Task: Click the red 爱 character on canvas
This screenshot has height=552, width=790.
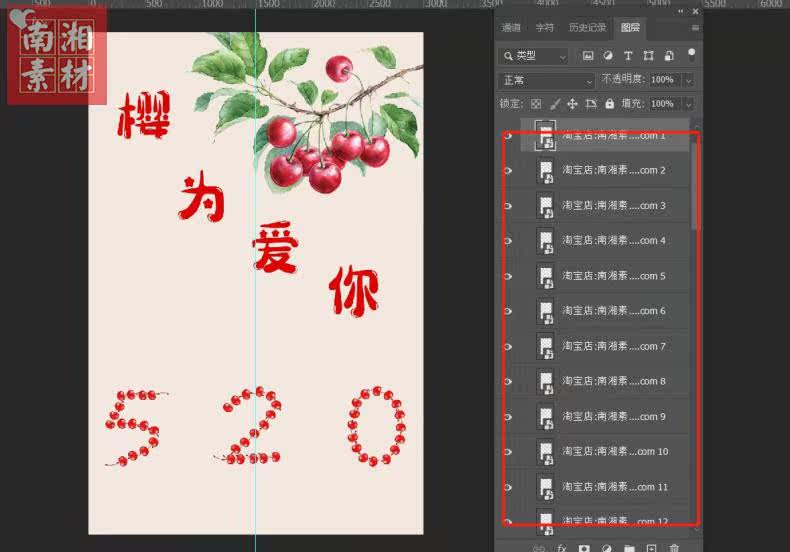Action: click(x=276, y=247)
